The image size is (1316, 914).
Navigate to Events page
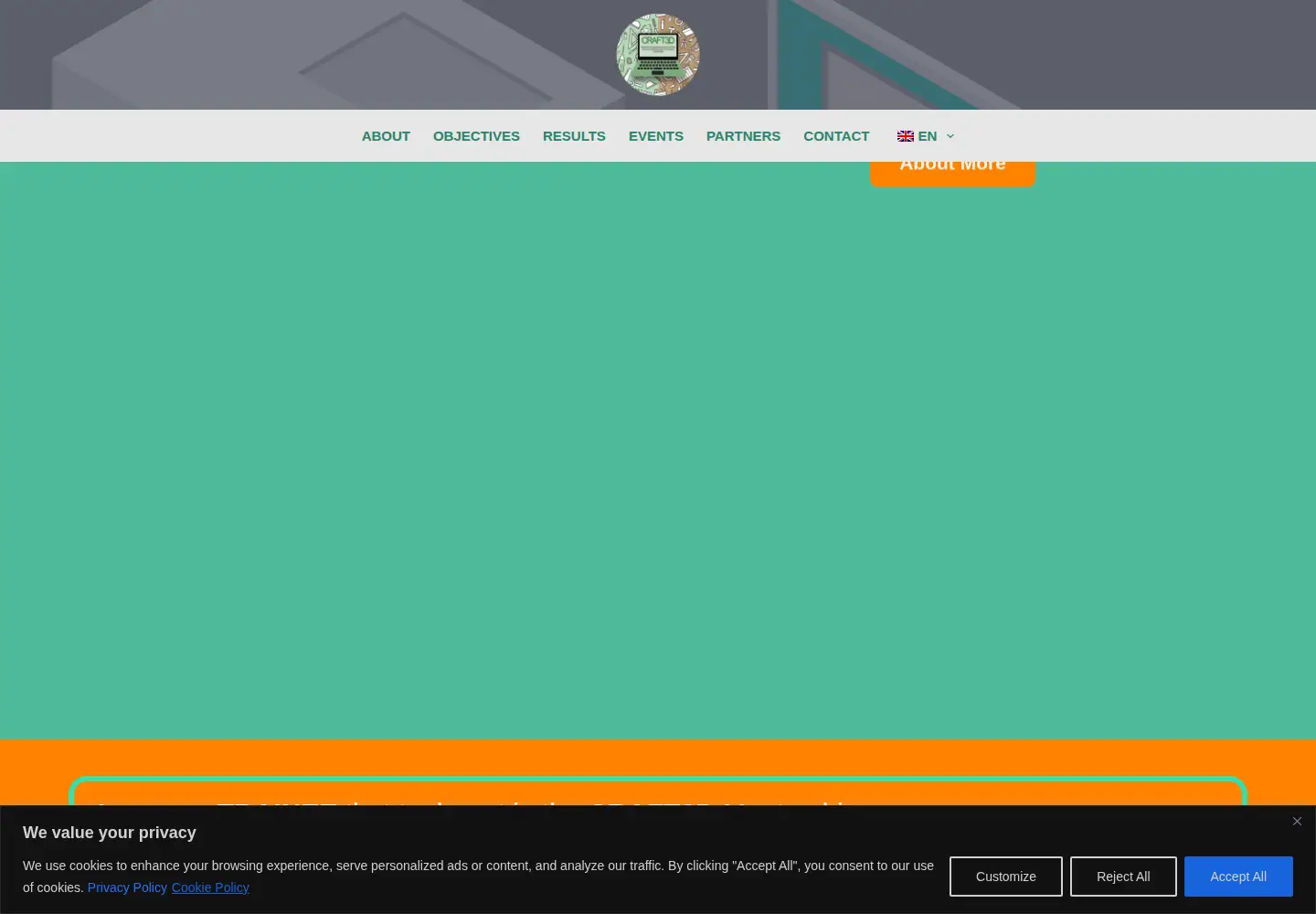pyautogui.click(x=656, y=136)
